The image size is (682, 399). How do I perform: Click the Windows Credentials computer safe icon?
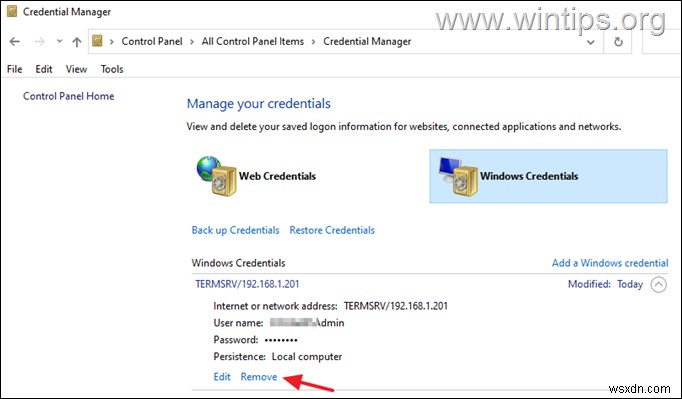[x=458, y=176]
